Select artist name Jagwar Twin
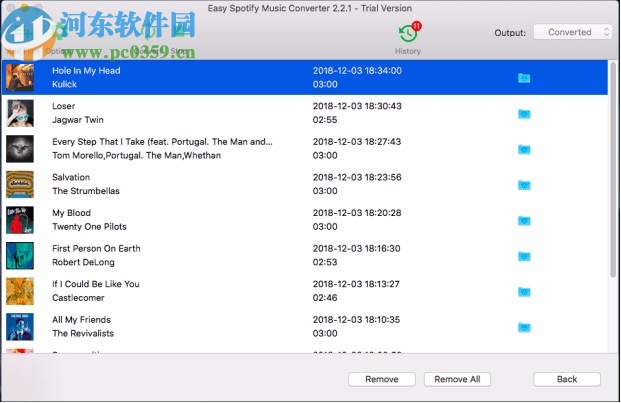The height and width of the screenshot is (403, 621). (x=78, y=120)
